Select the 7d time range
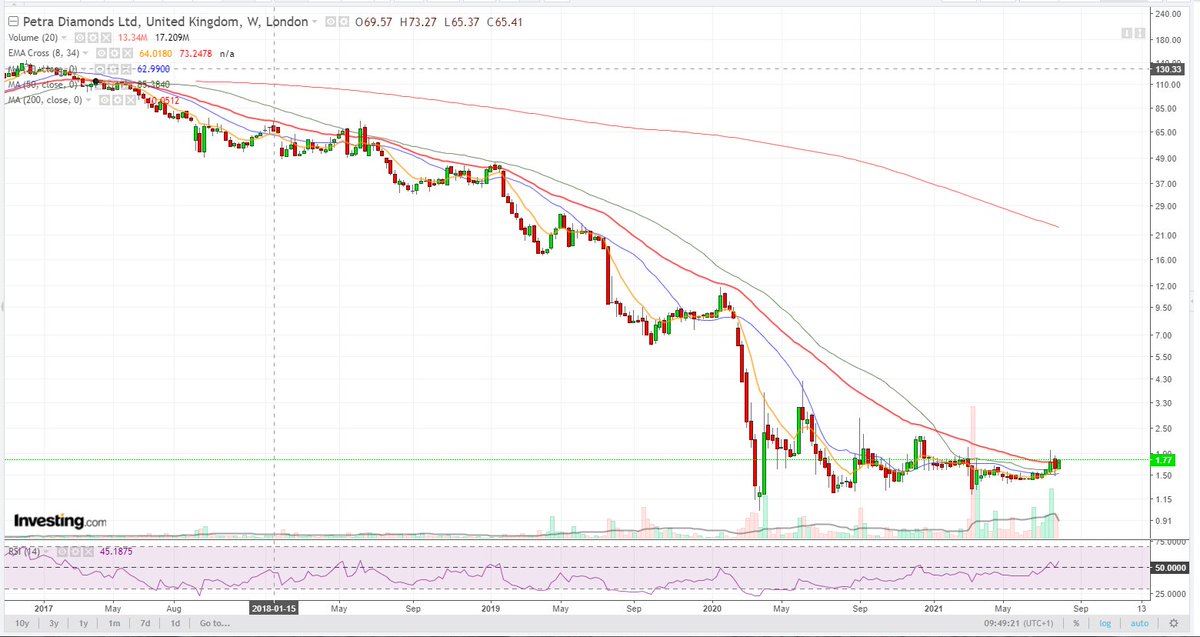Viewport: 1200px width, 637px height. [145, 623]
